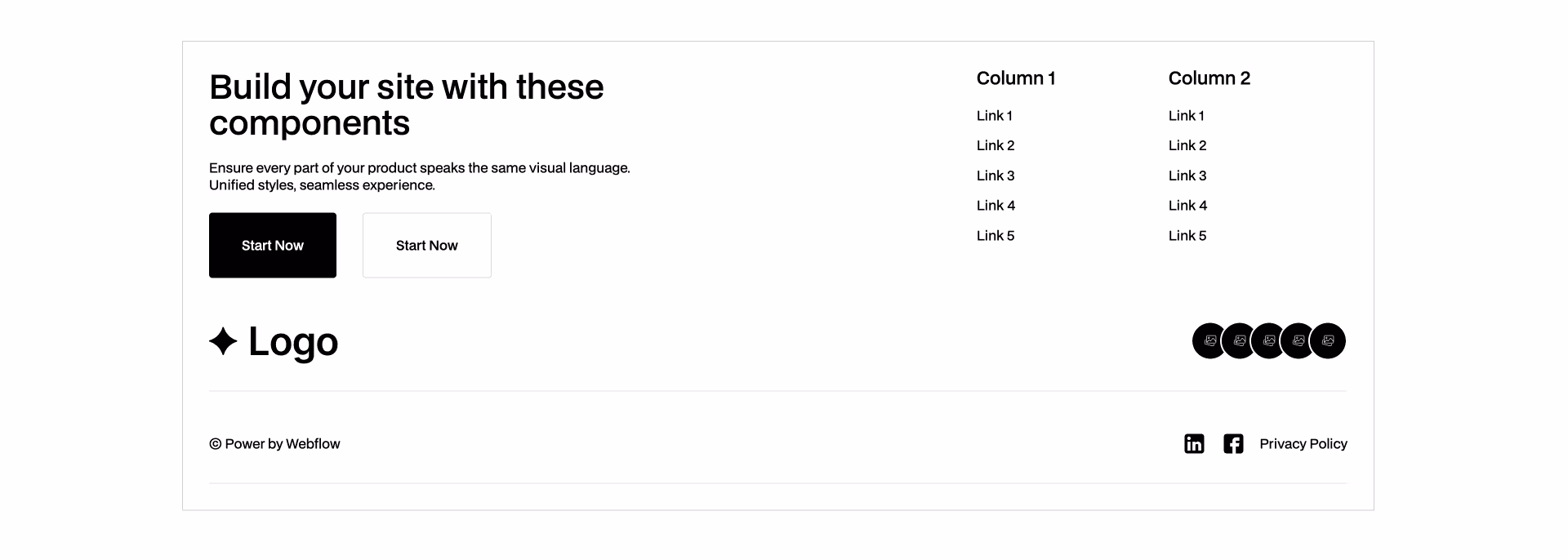The height and width of the screenshot is (560, 1568).
Task: Click Link 3 under Column 1
Action: 995,175
